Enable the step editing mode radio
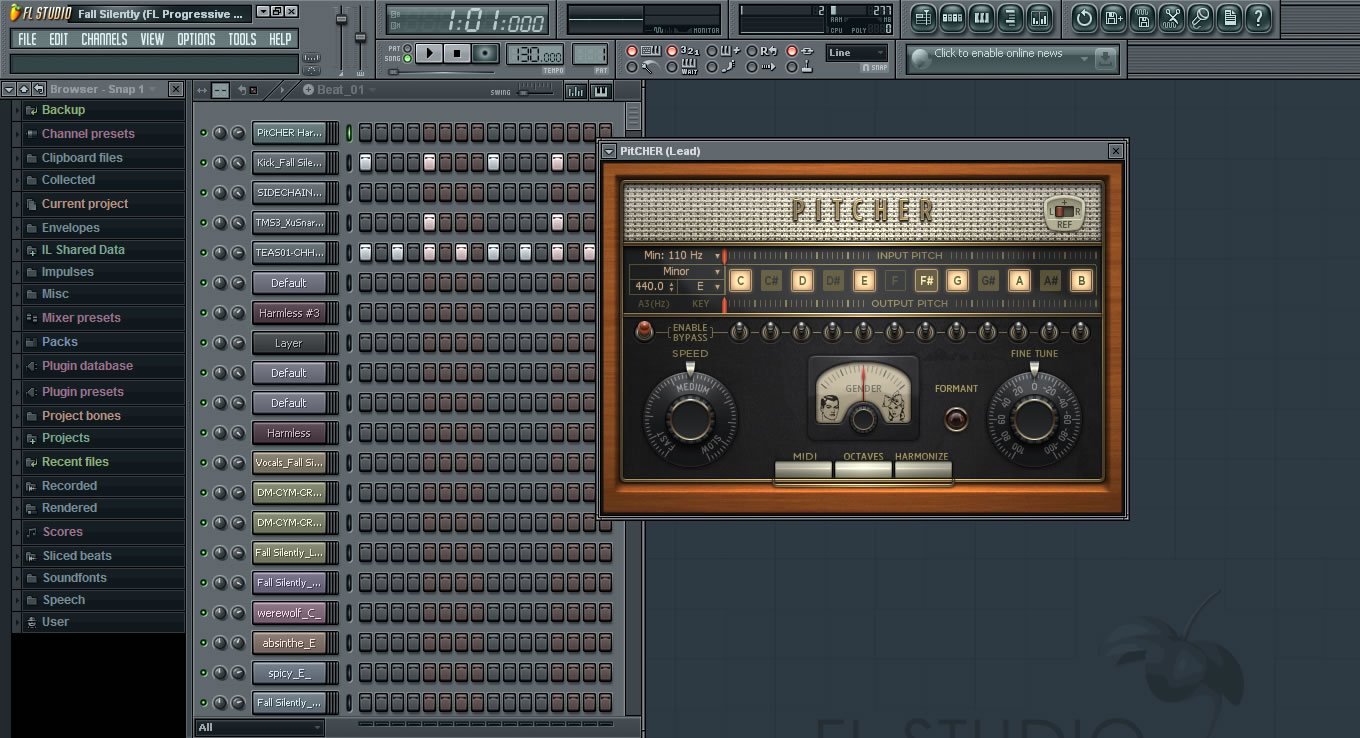1360x738 pixels. 712,67
